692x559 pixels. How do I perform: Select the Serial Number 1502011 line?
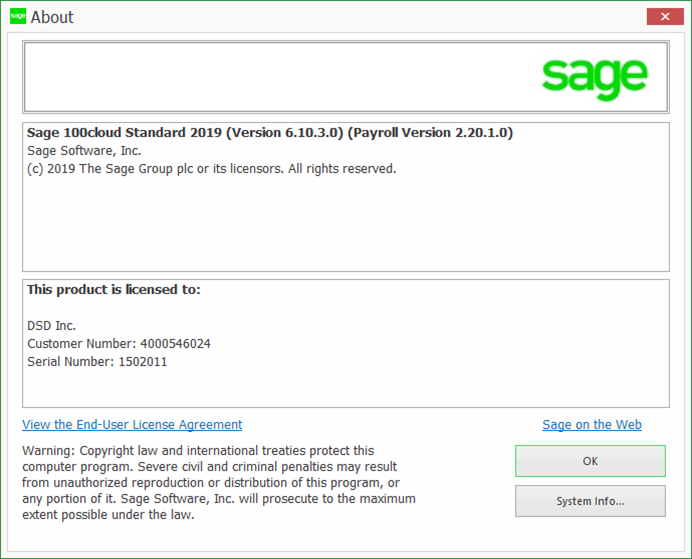(x=97, y=362)
